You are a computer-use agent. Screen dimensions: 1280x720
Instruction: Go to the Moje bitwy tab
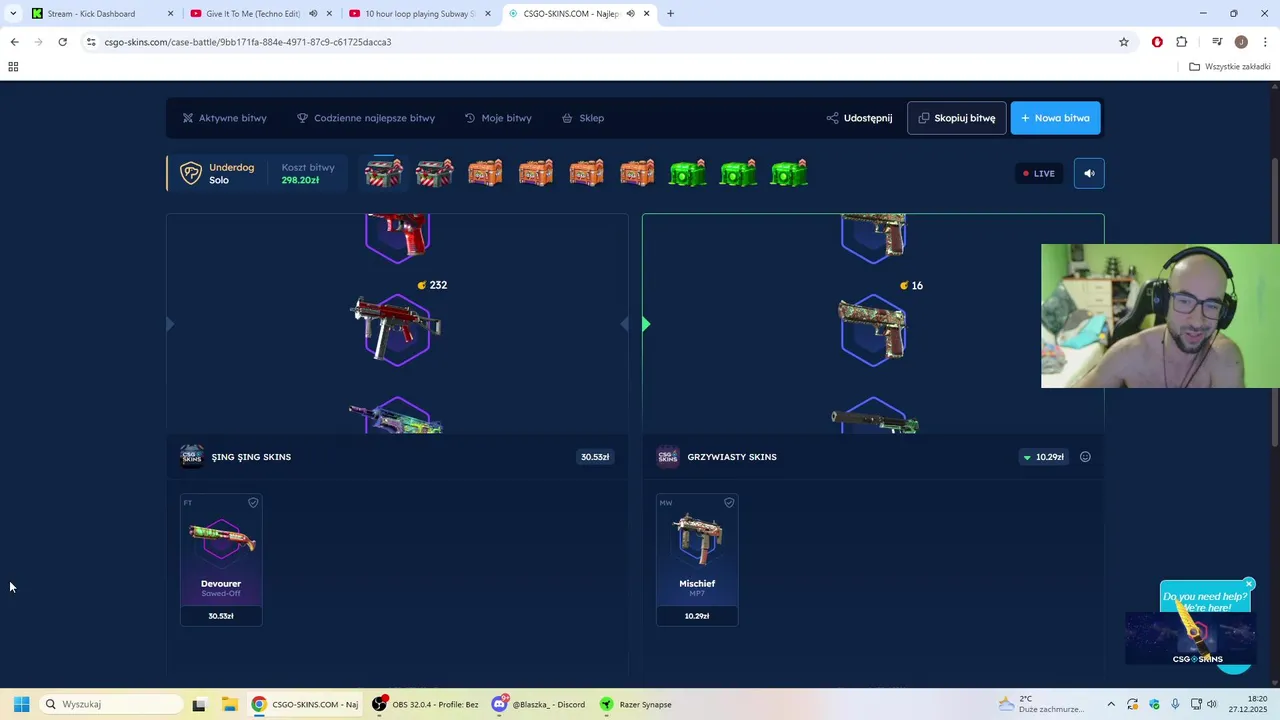pos(498,118)
